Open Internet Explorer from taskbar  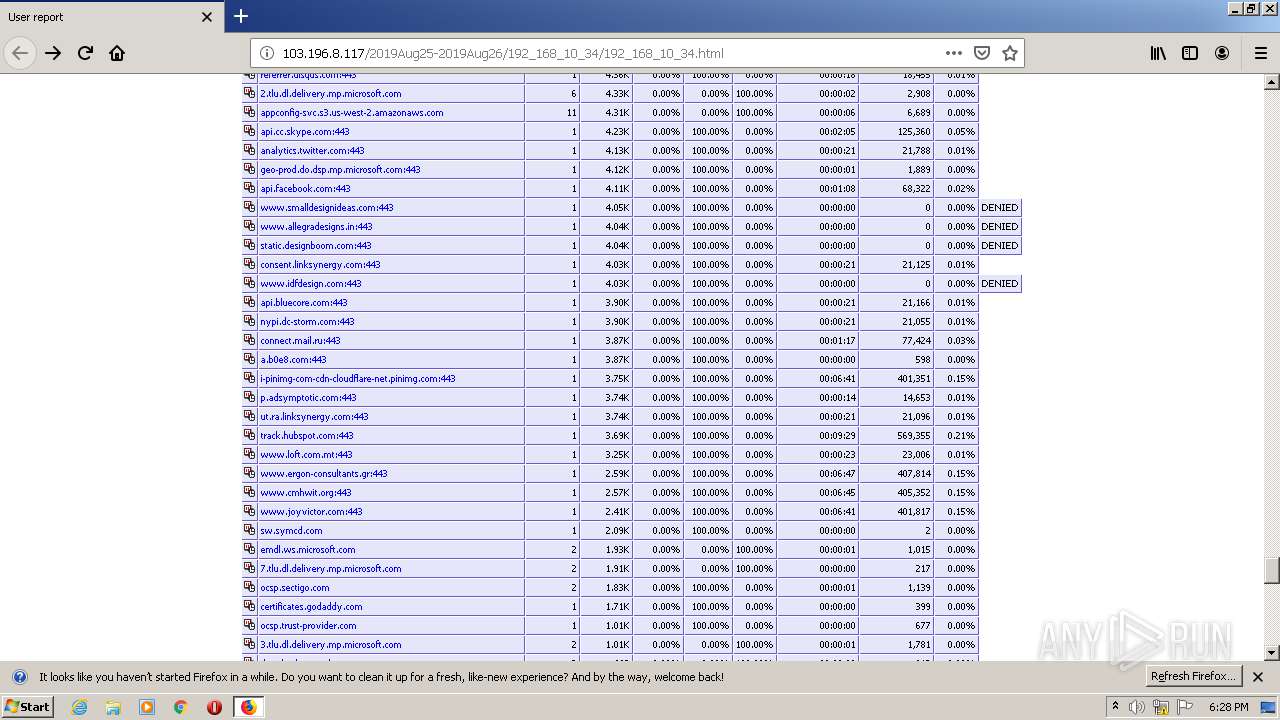(x=80, y=707)
